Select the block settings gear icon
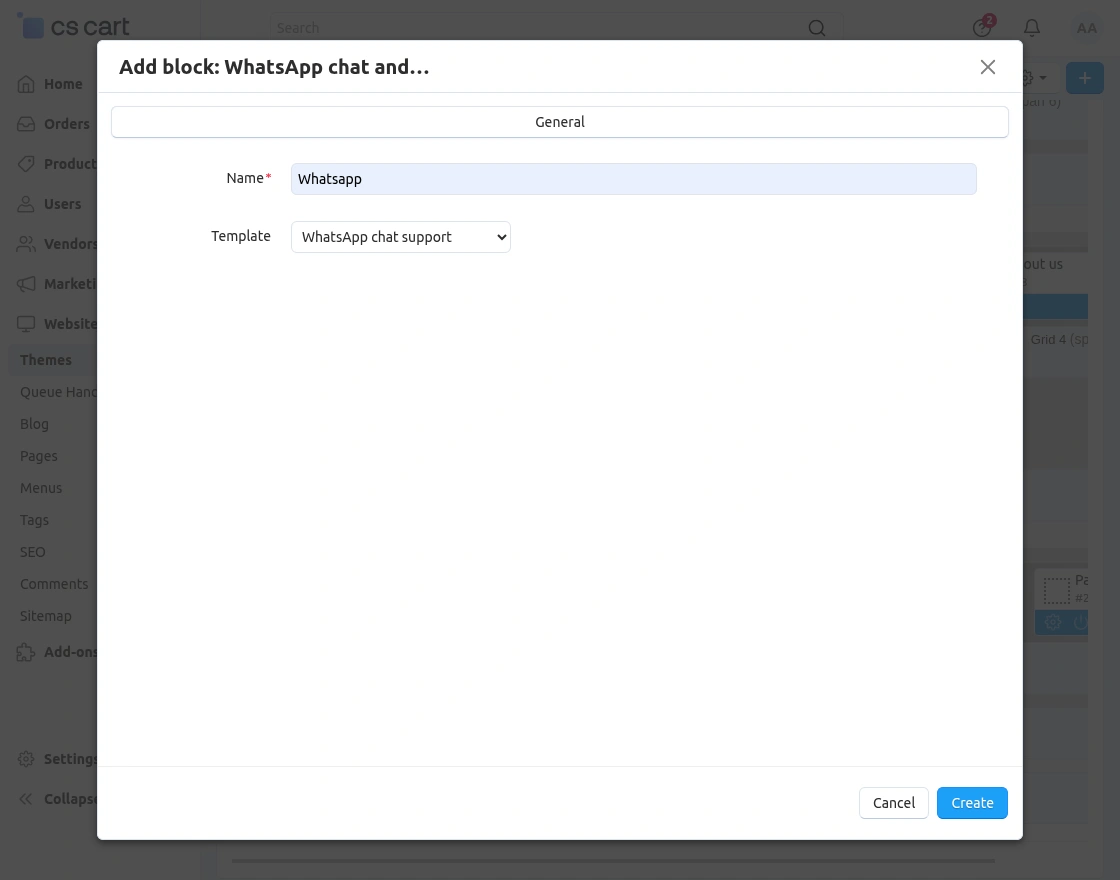Screen dimensions: 1120x880 [1052, 622]
